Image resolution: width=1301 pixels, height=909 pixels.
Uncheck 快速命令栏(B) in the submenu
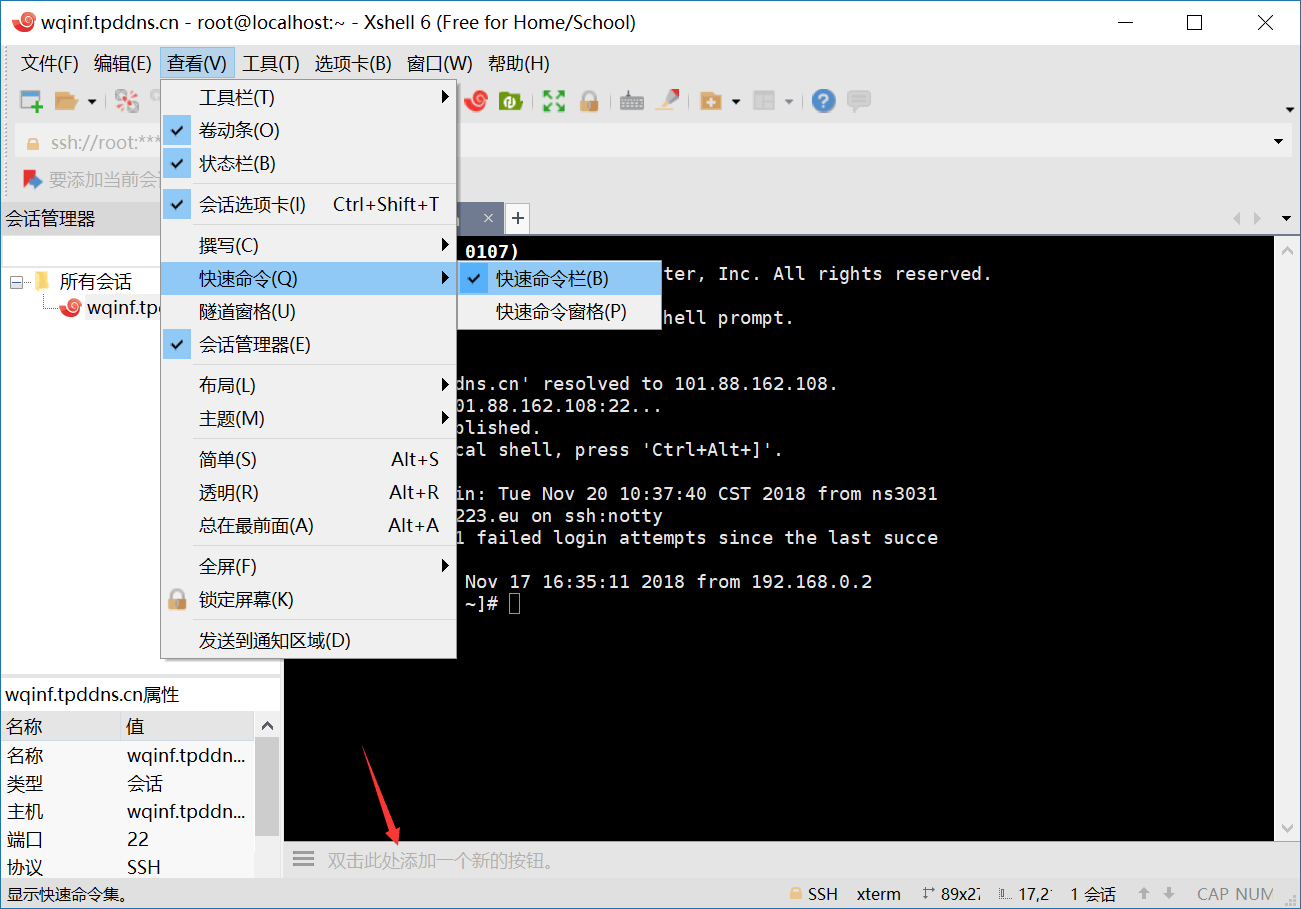click(x=552, y=279)
